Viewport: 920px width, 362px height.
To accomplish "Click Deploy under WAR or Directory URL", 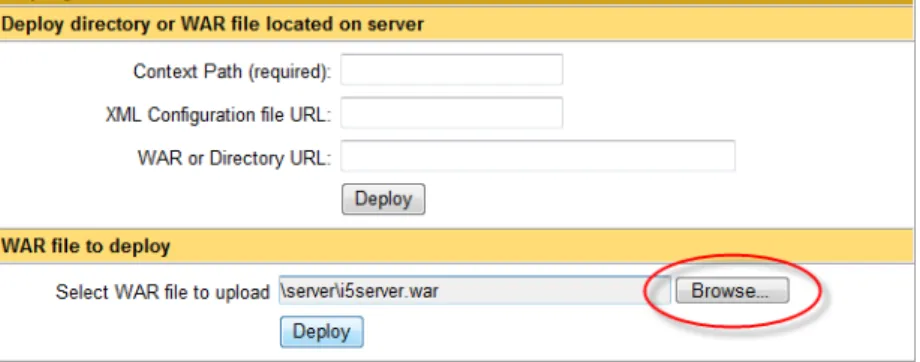I will click(x=383, y=199).
